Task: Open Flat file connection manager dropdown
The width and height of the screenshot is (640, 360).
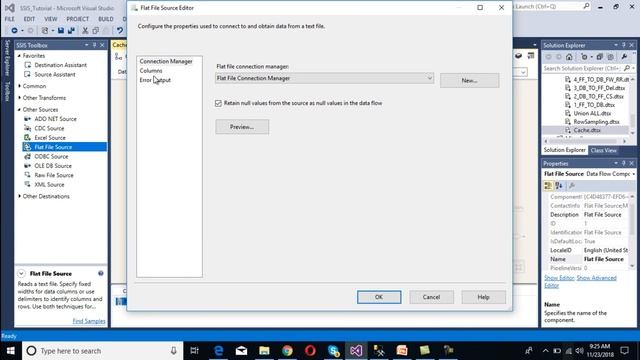Action: 429,78
